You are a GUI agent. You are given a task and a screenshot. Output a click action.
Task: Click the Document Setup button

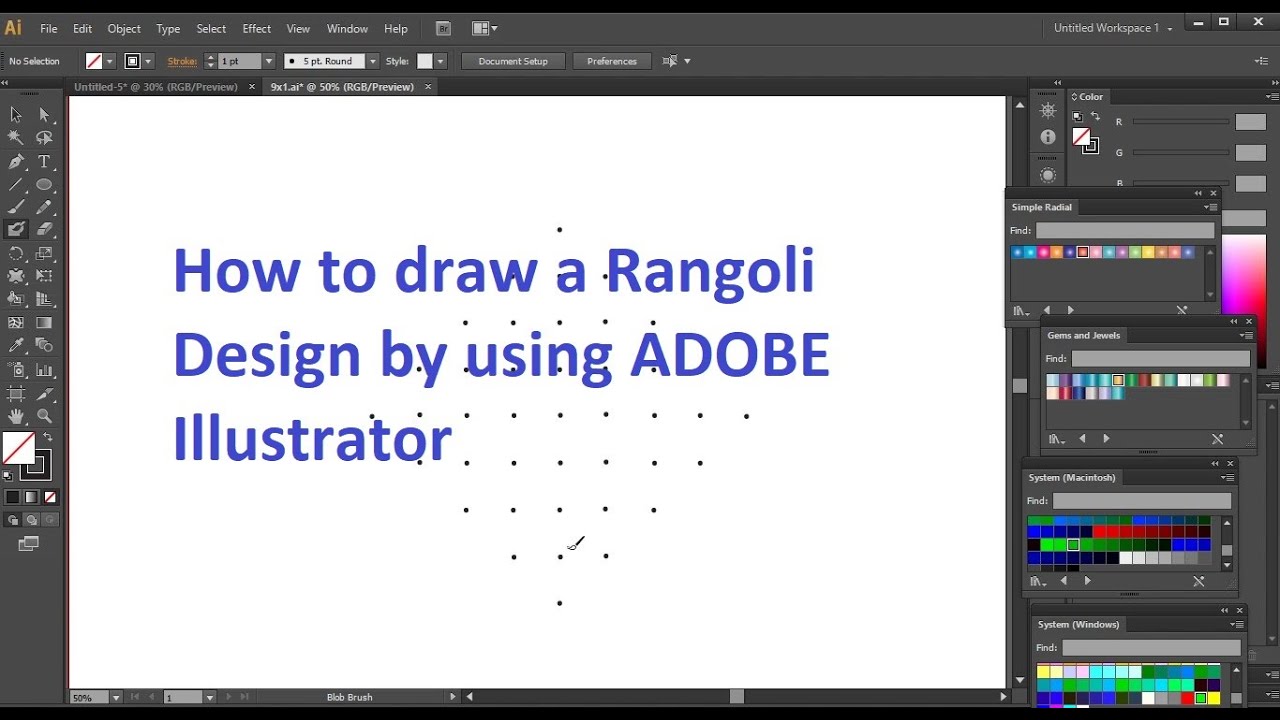[x=513, y=61]
